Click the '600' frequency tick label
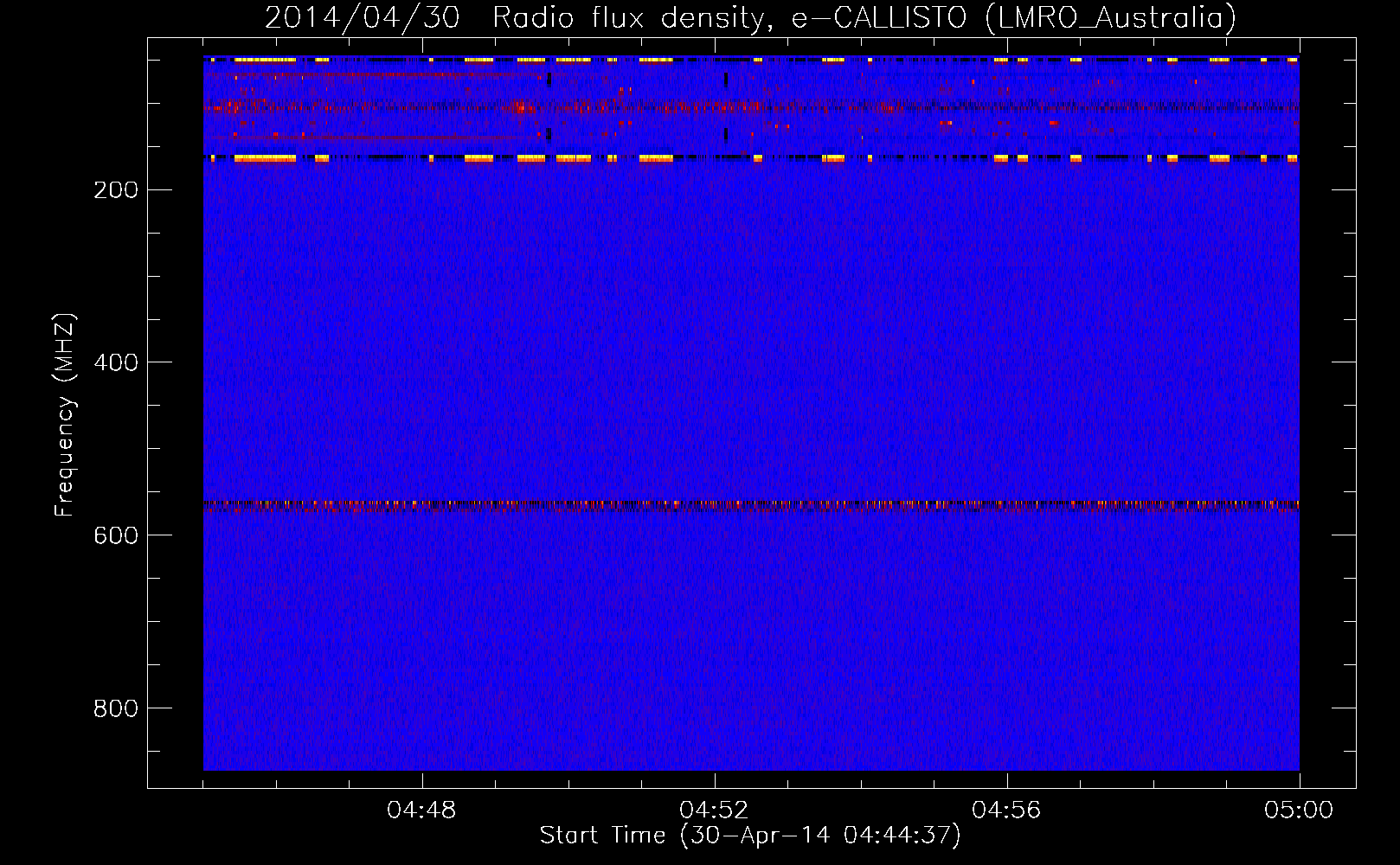The height and width of the screenshot is (865, 1400). pyautogui.click(x=116, y=535)
